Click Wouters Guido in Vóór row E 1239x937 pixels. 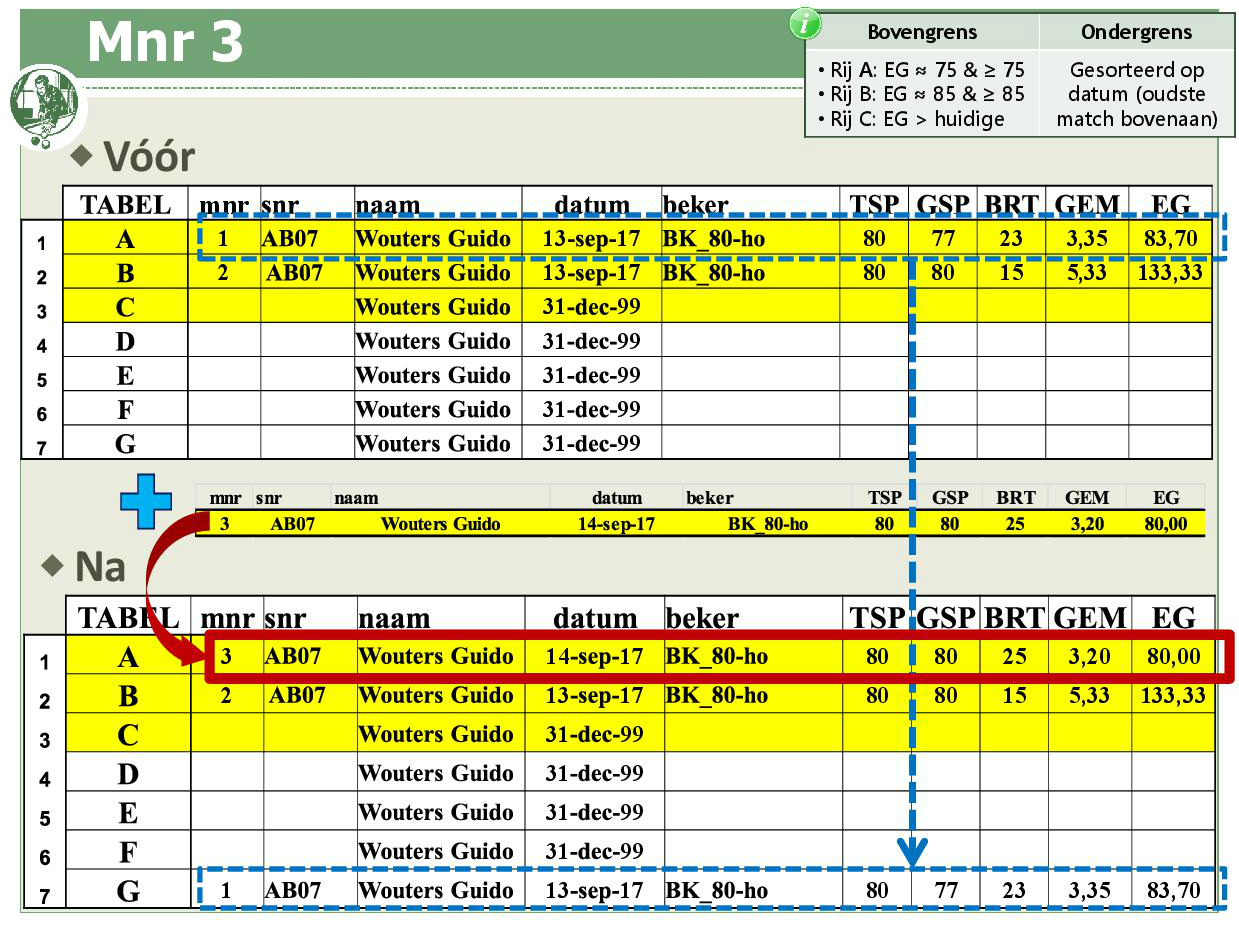433,375
